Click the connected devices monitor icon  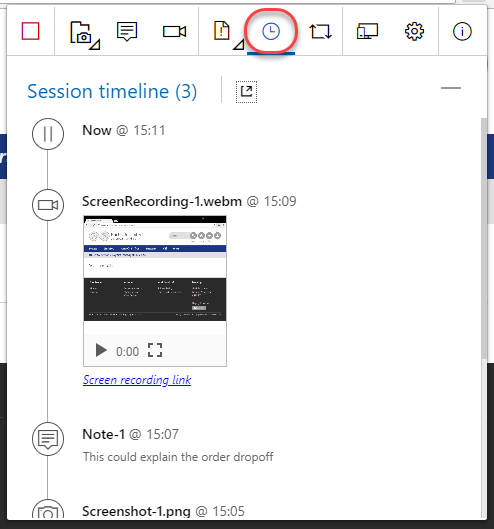(x=367, y=31)
